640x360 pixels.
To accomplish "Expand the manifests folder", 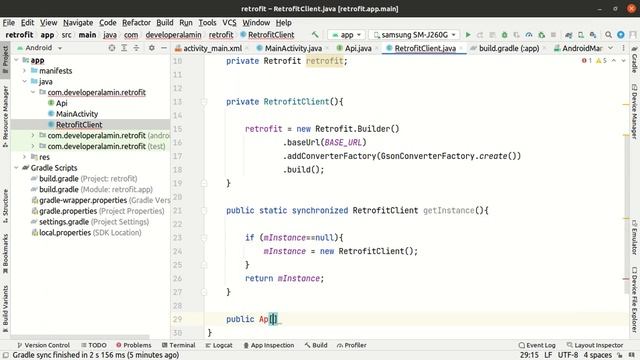I will tap(24, 71).
